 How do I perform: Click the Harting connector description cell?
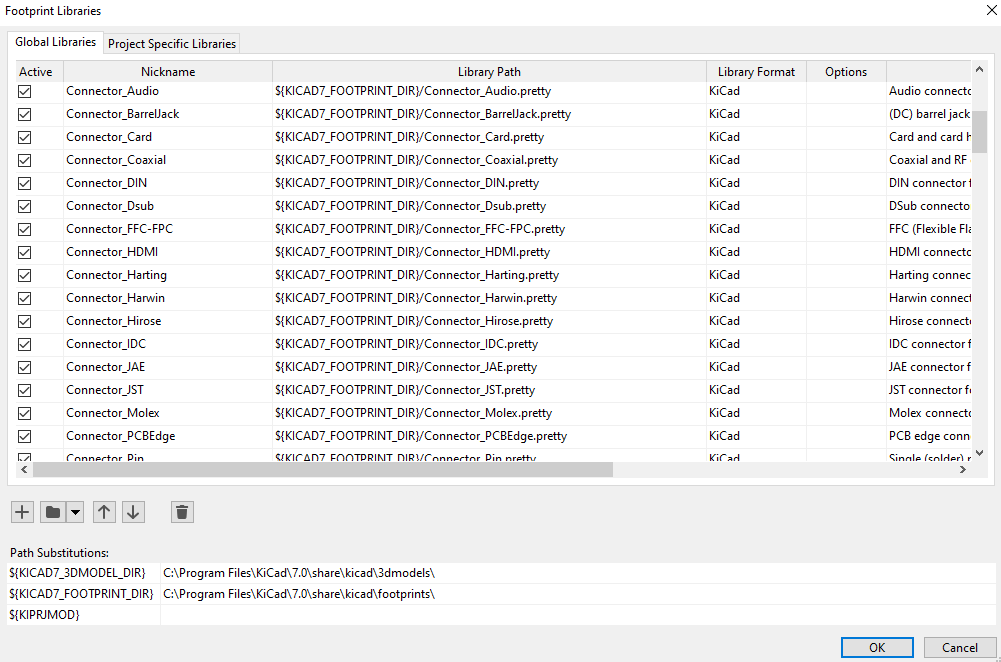point(929,275)
